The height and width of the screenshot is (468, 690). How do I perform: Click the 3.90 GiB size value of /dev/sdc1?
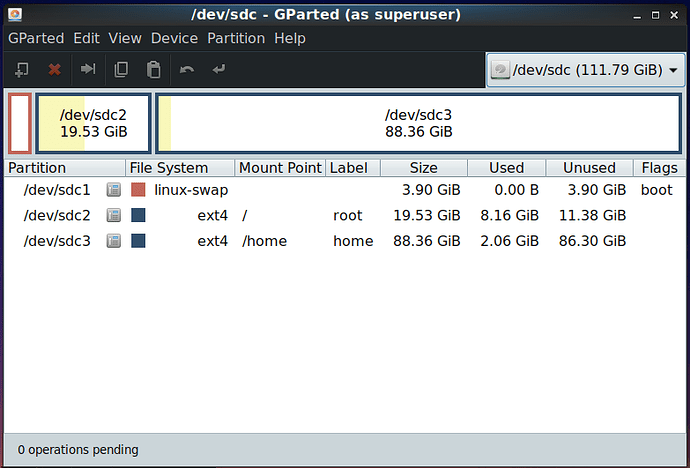click(x=431, y=190)
